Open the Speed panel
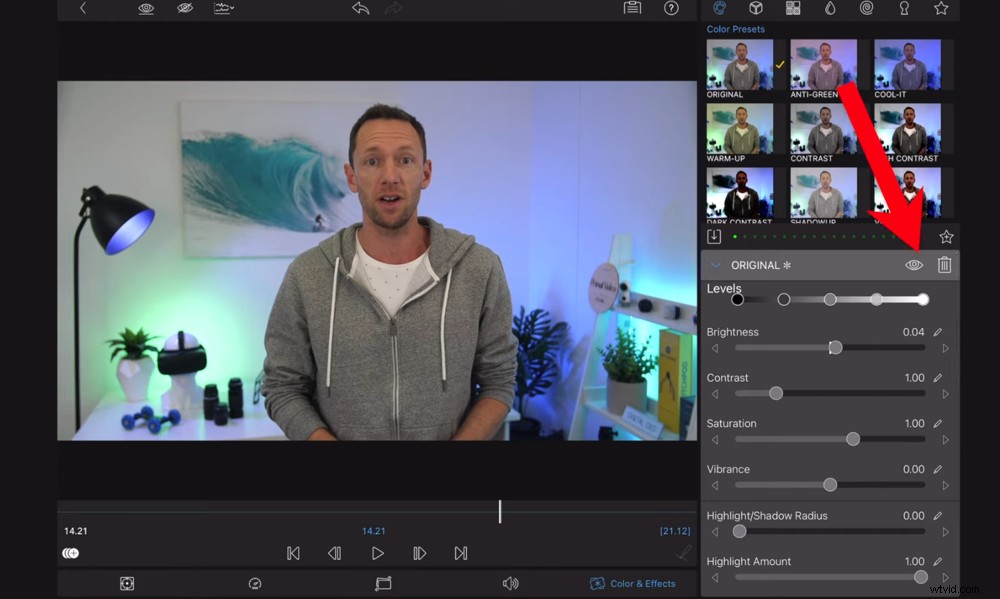 [x=255, y=583]
